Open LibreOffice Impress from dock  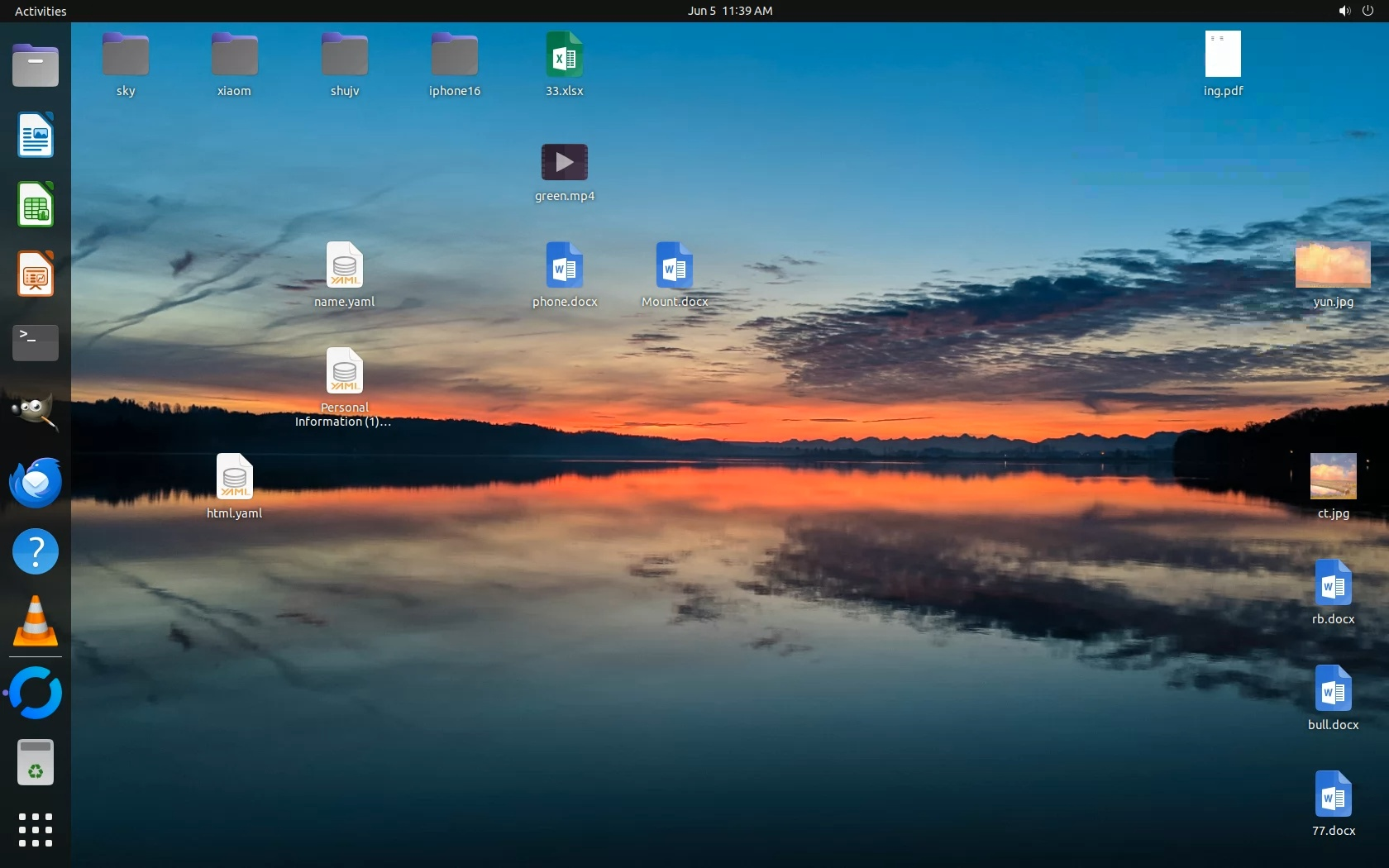[36, 274]
